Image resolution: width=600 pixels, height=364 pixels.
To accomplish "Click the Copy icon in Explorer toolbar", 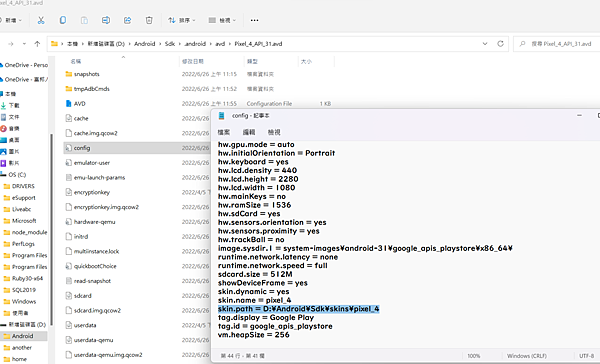I will pos(63,20).
